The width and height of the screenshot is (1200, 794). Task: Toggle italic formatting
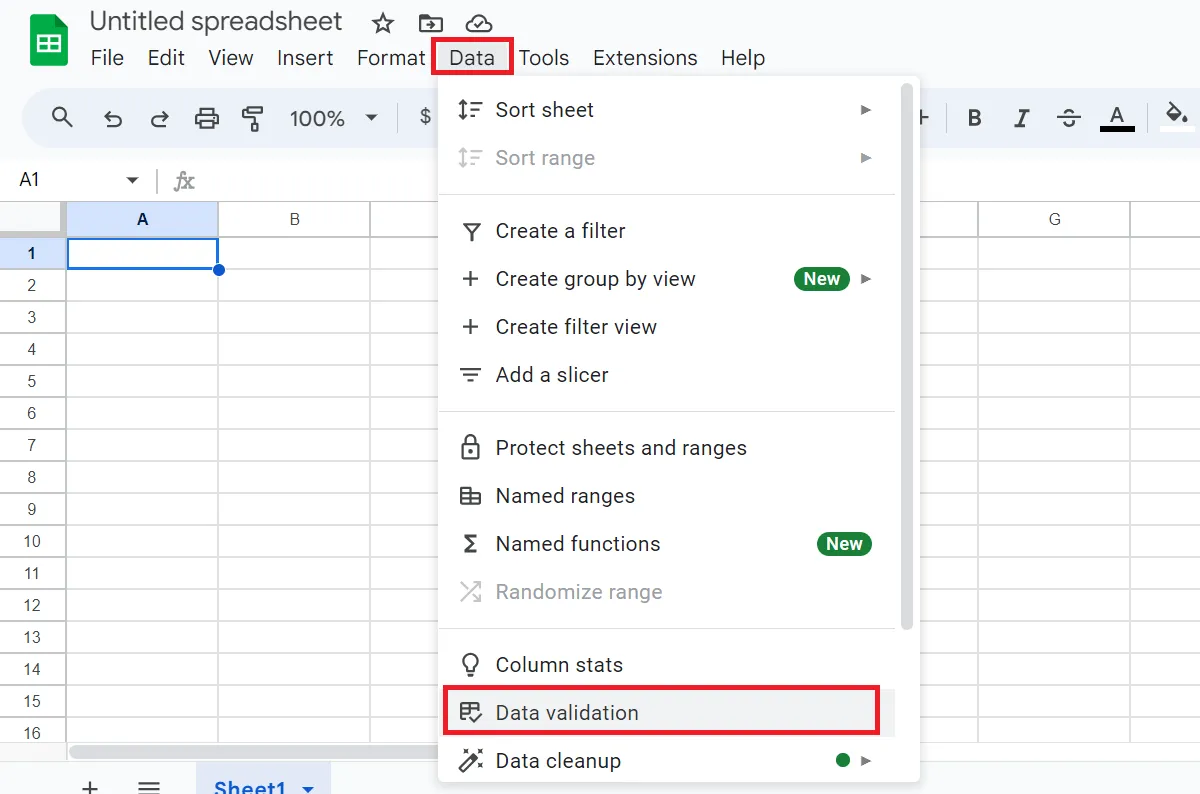point(1021,119)
